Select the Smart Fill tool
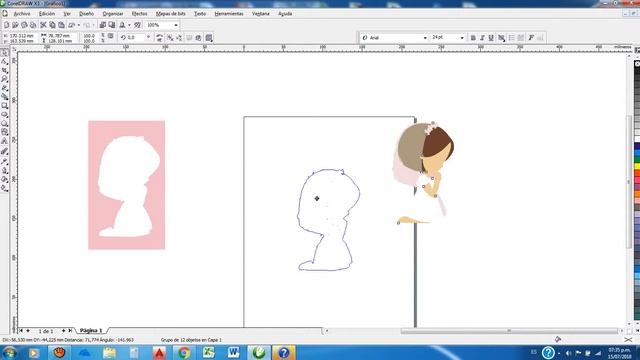 tap(4, 97)
